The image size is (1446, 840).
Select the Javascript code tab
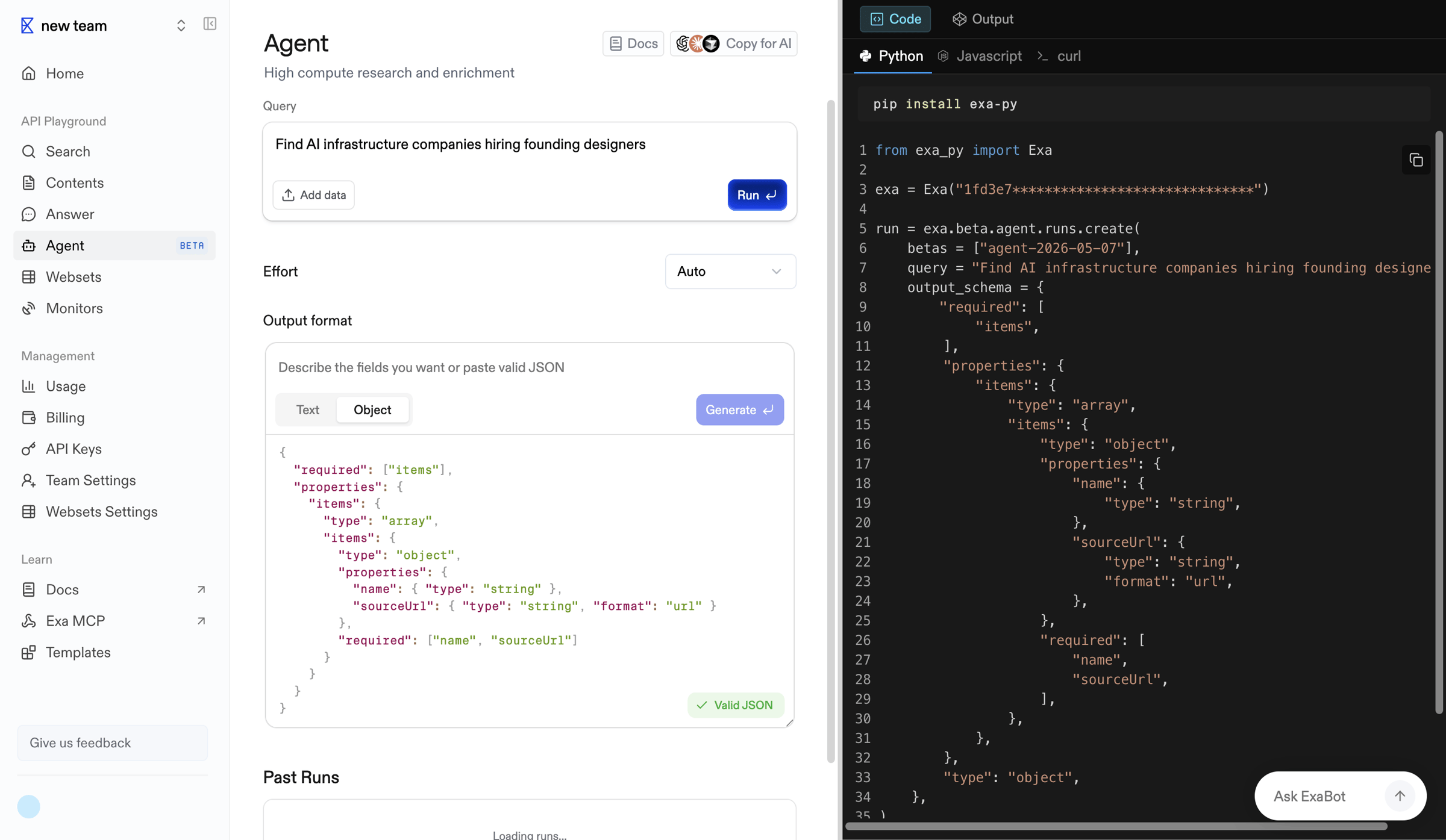click(x=980, y=56)
